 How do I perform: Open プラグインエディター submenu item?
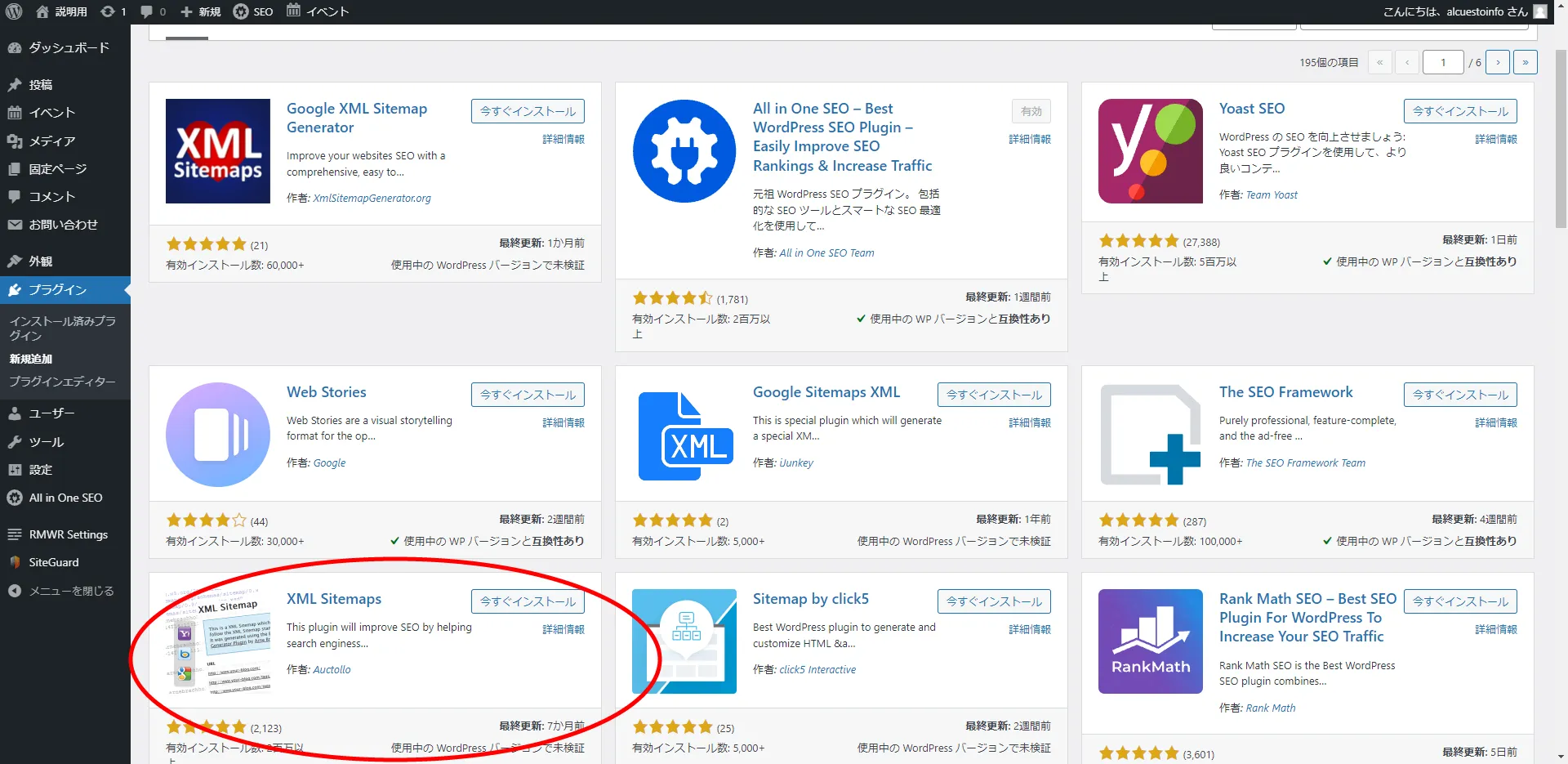coord(62,382)
